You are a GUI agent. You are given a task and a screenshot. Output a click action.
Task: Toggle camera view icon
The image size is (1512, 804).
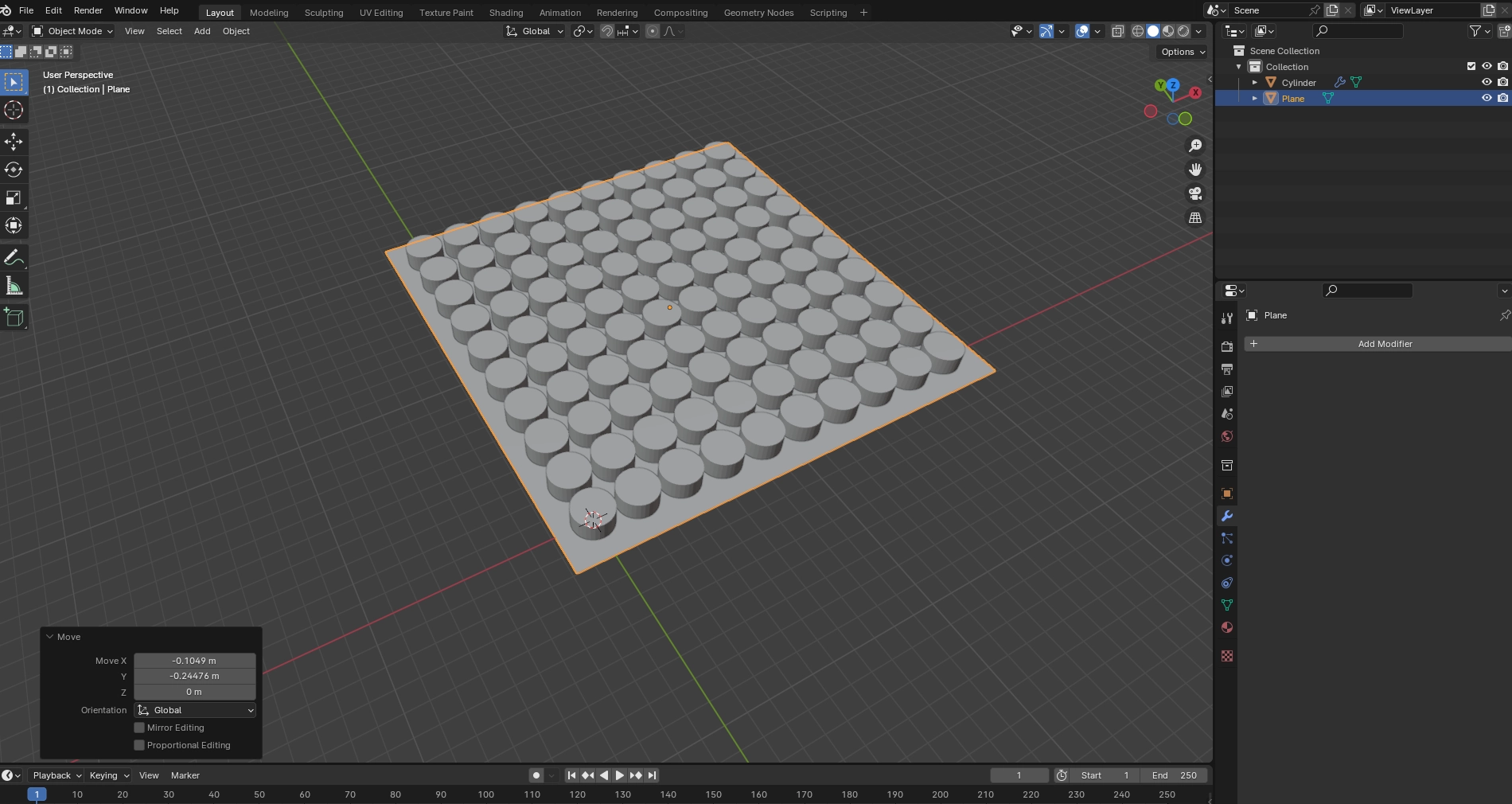tap(1194, 194)
